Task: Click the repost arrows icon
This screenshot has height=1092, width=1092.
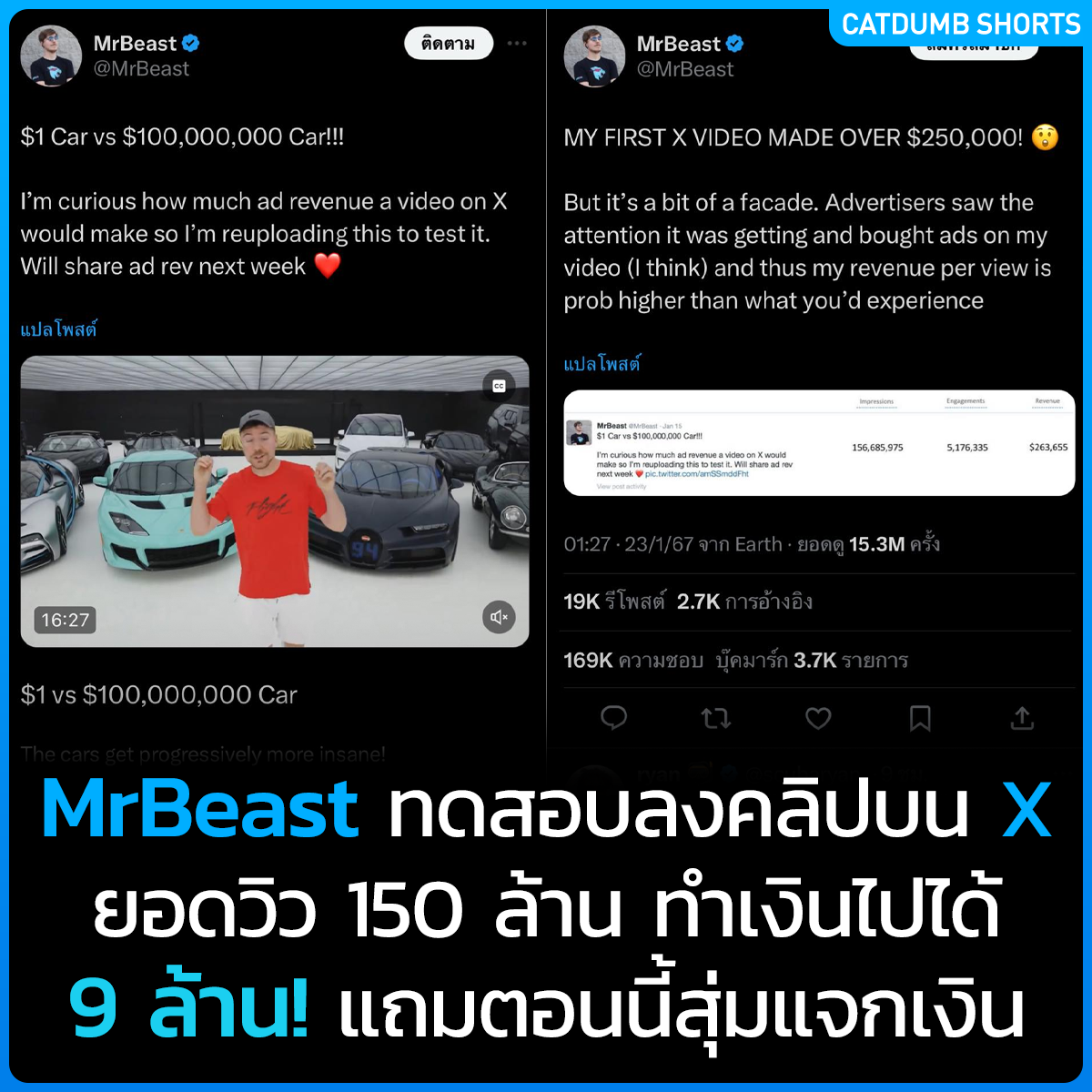Action: (716, 719)
